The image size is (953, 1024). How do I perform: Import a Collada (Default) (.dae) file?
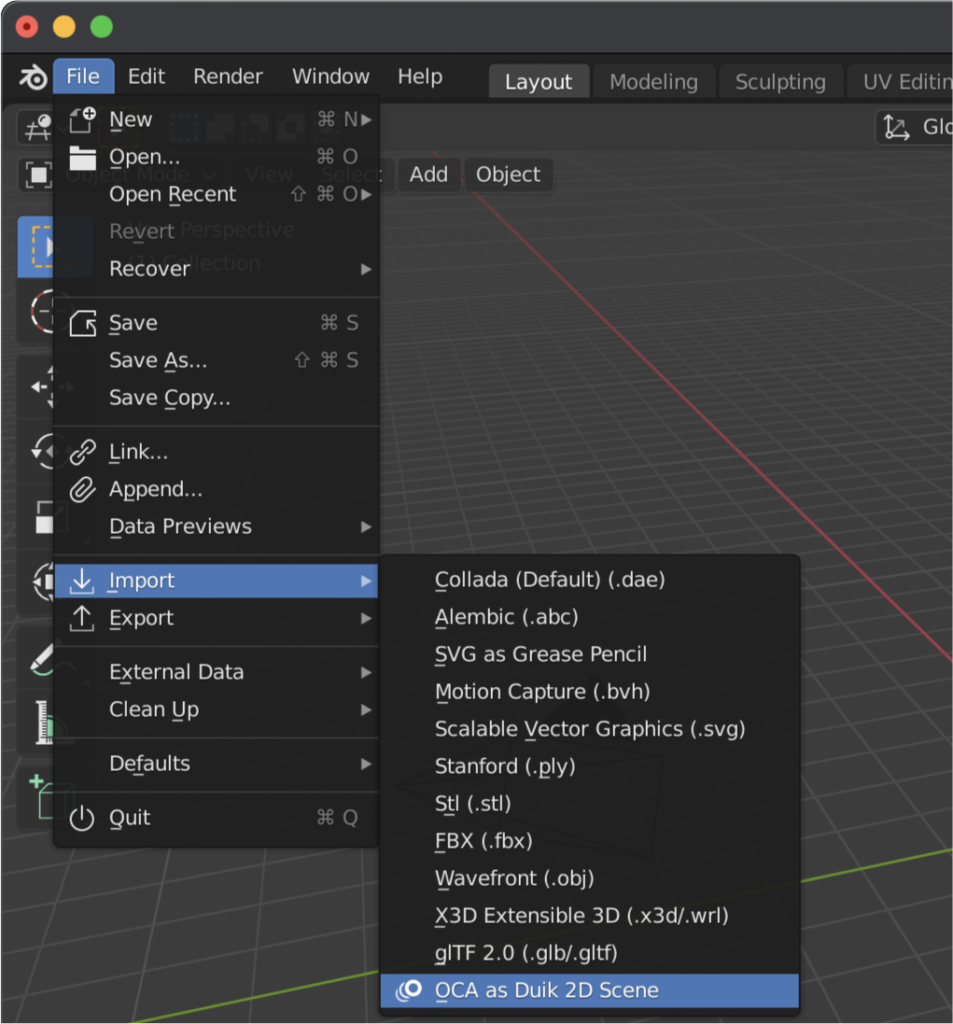pyautogui.click(x=590, y=580)
